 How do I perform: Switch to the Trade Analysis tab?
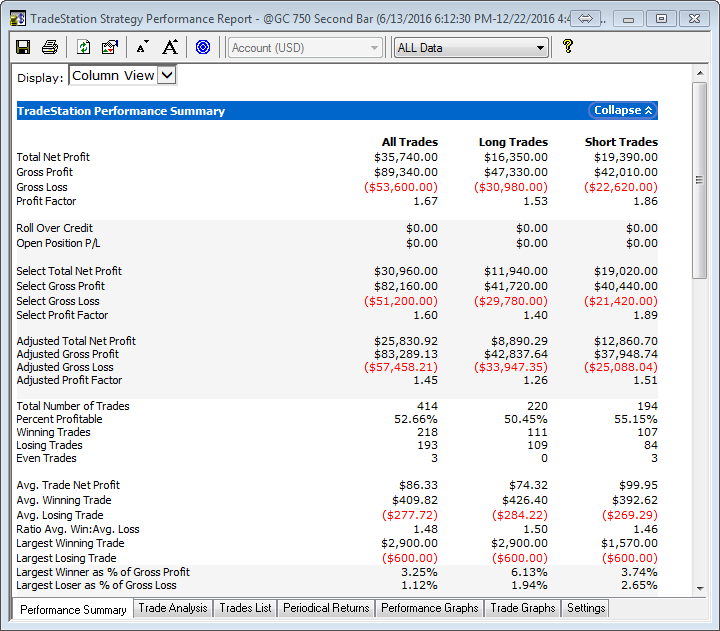[x=173, y=608]
